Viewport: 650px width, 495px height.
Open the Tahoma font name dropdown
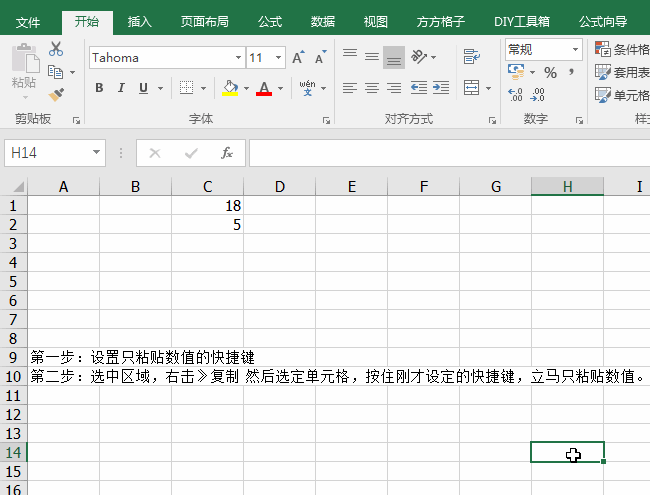238,58
